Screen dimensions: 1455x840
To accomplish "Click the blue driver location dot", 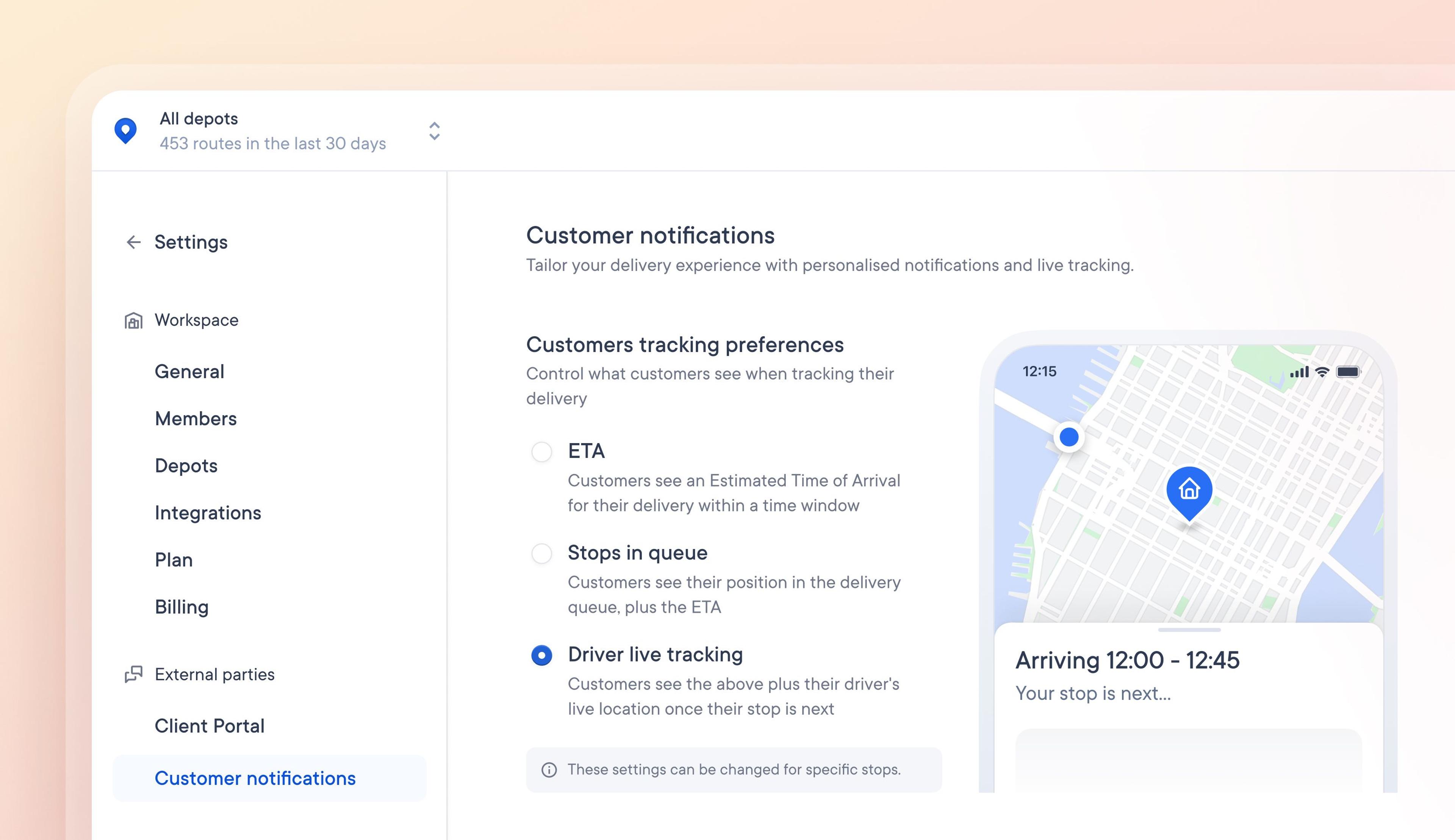I will [1069, 437].
